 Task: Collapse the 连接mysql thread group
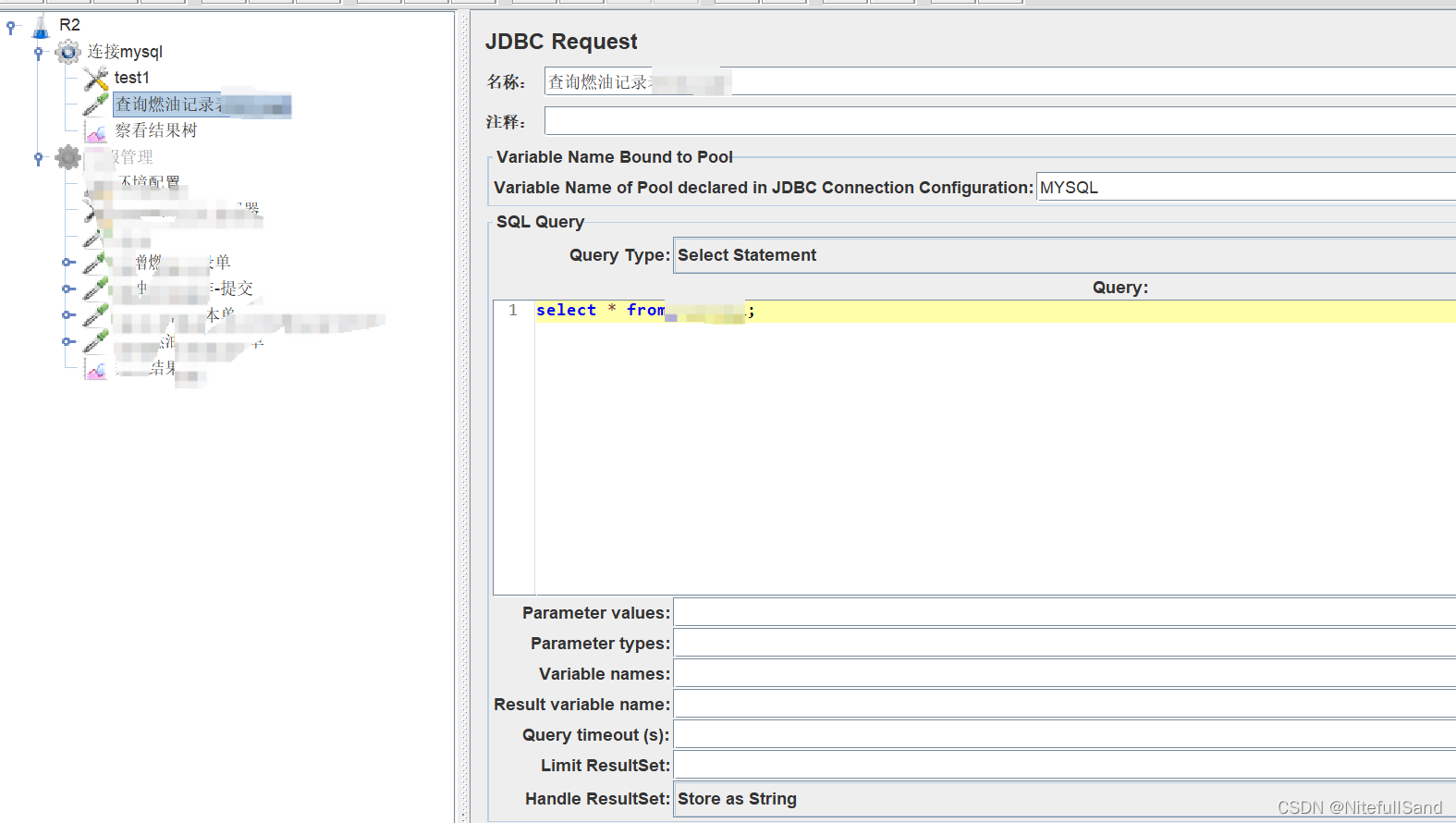click(x=38, y=53)
